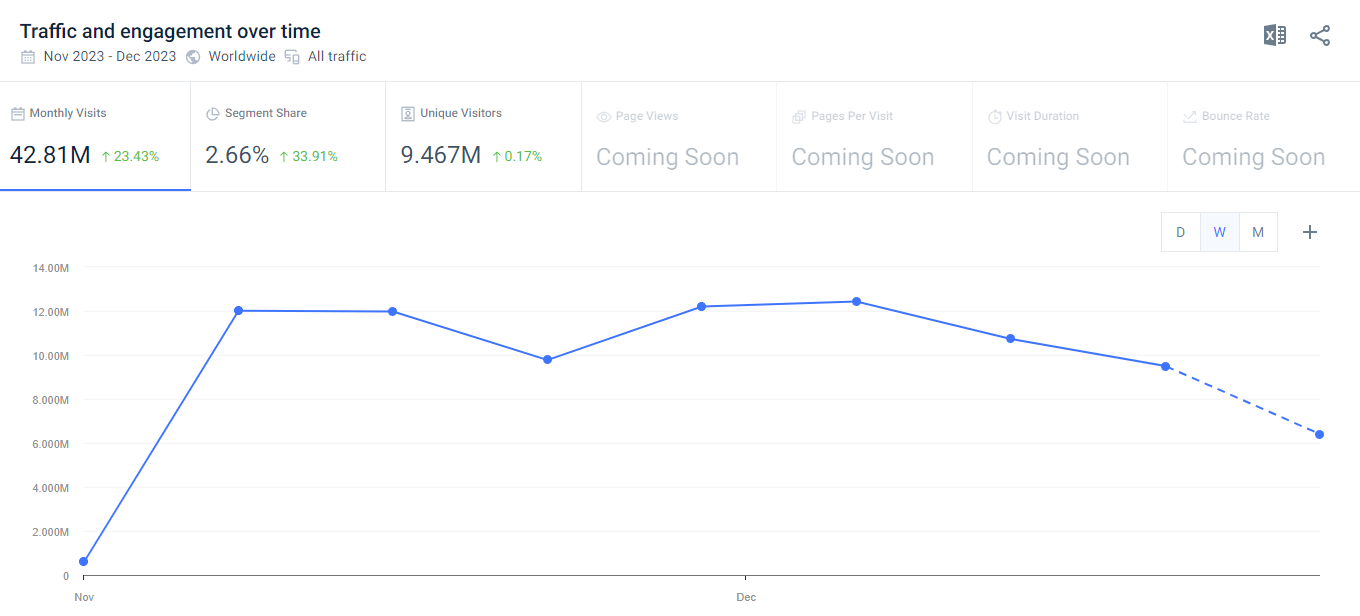The height and width of the screenshot is (616, 1360).
Task: Switch chart granularity to Daily (D)
Action: [1180, 232]
